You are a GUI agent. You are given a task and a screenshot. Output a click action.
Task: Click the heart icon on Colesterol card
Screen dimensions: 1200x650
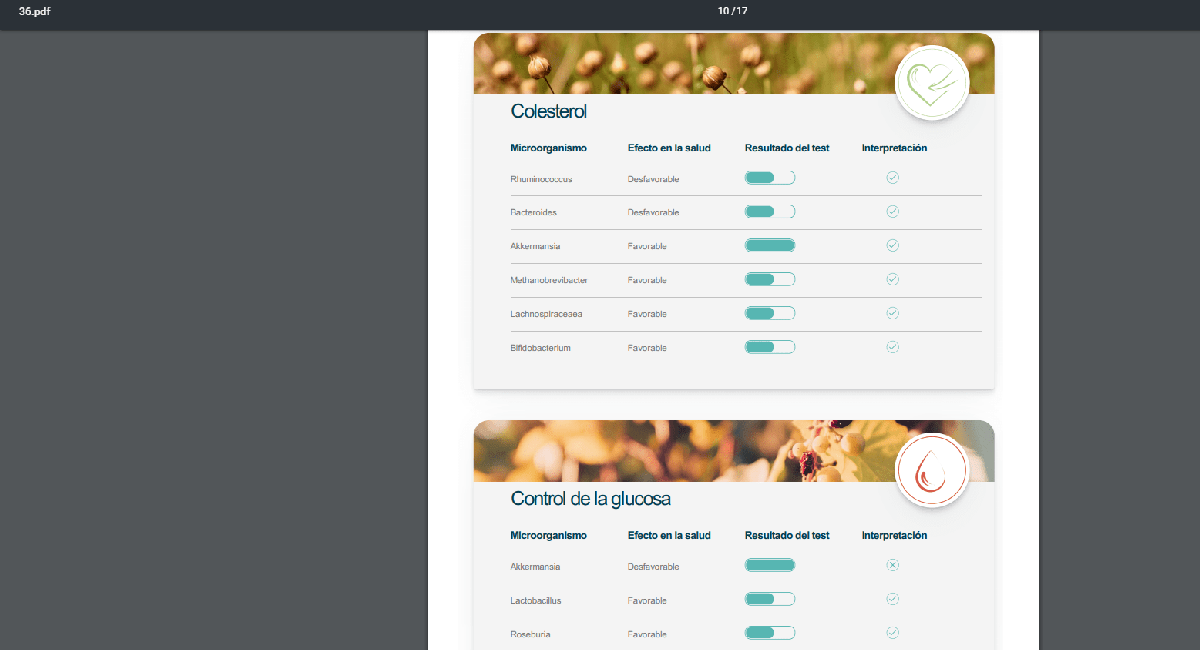click(932, 83)
